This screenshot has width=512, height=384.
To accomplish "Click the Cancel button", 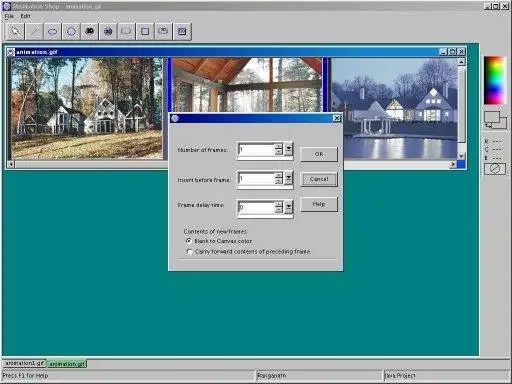I will (x=319, y=179).
